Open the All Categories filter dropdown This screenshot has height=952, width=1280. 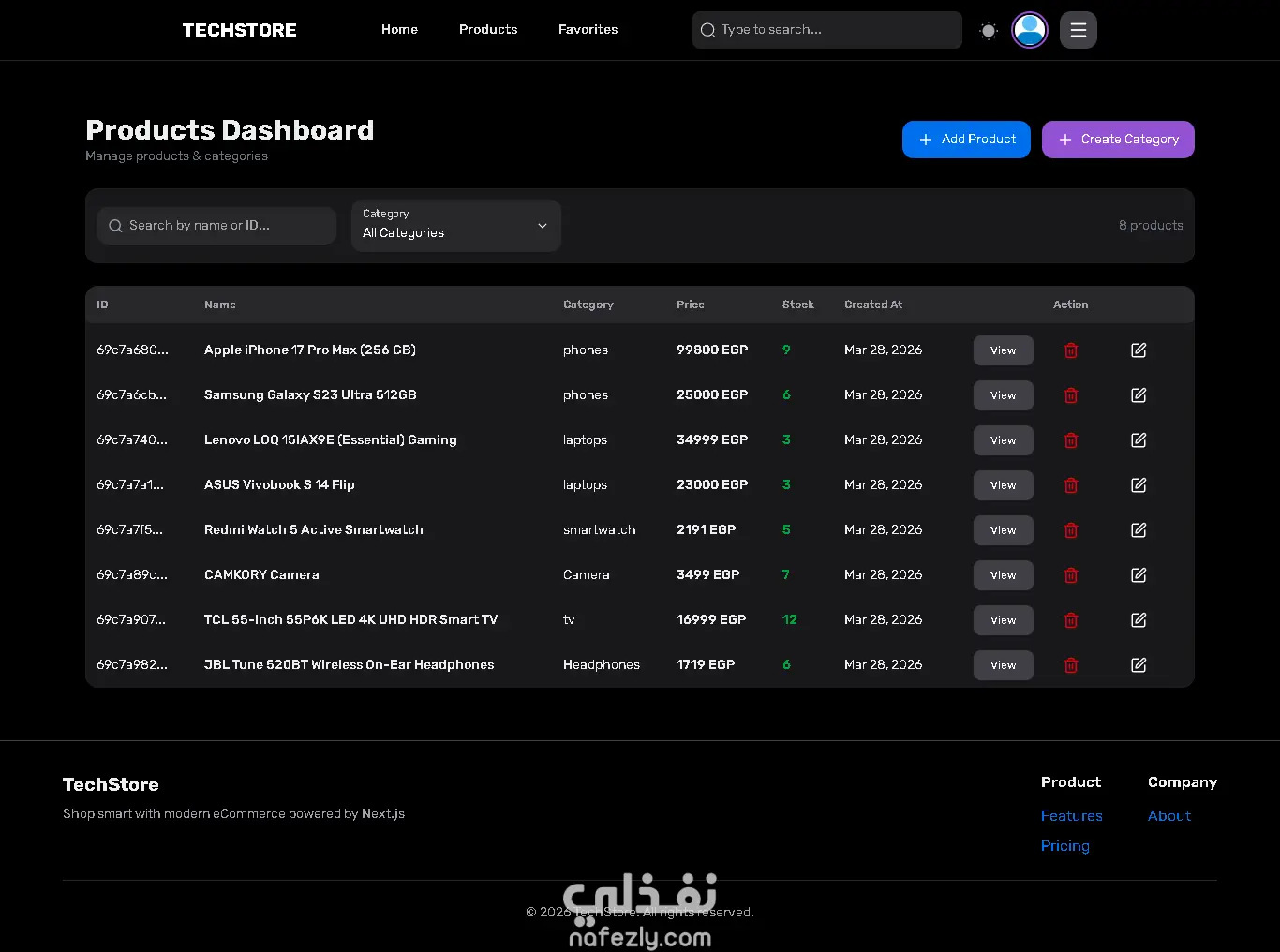pos(456,226)
